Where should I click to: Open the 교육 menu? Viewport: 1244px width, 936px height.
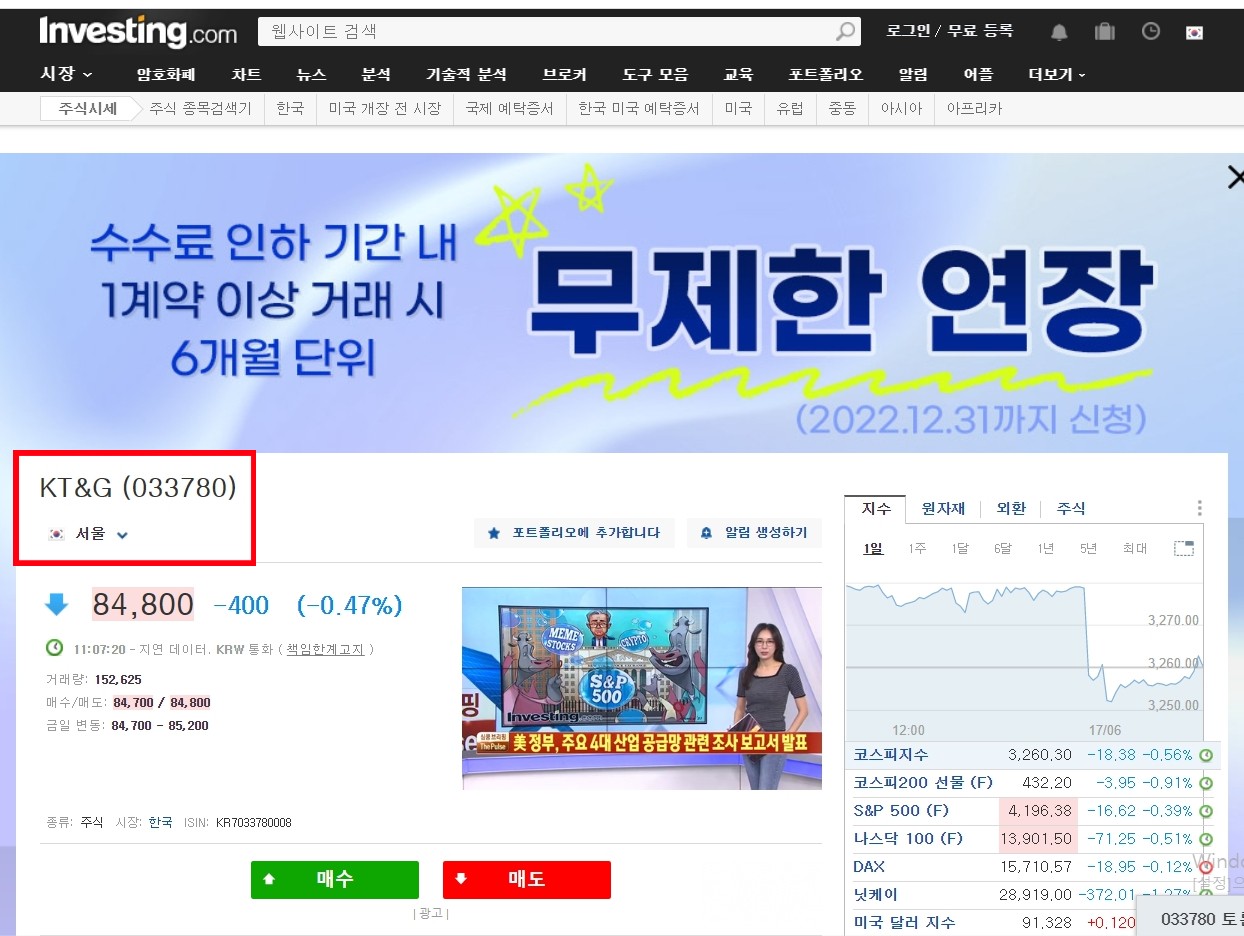pos(738,74)
